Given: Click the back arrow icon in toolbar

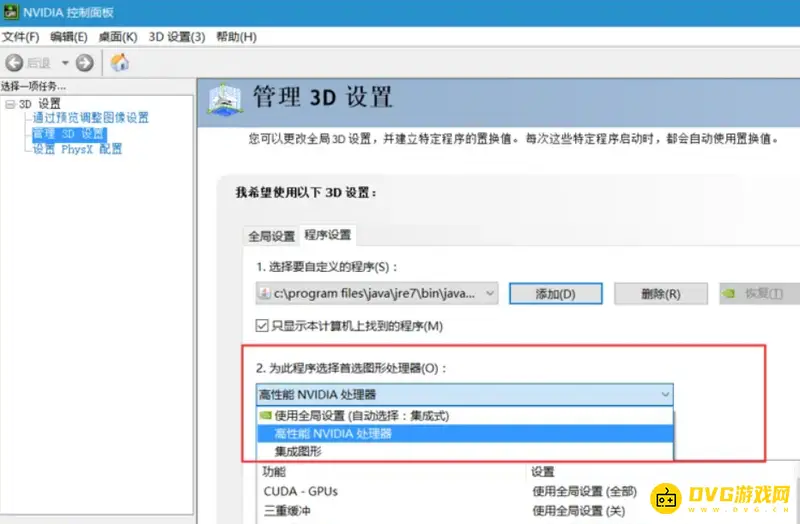Looking at the screenshot, I should (14, 62).
